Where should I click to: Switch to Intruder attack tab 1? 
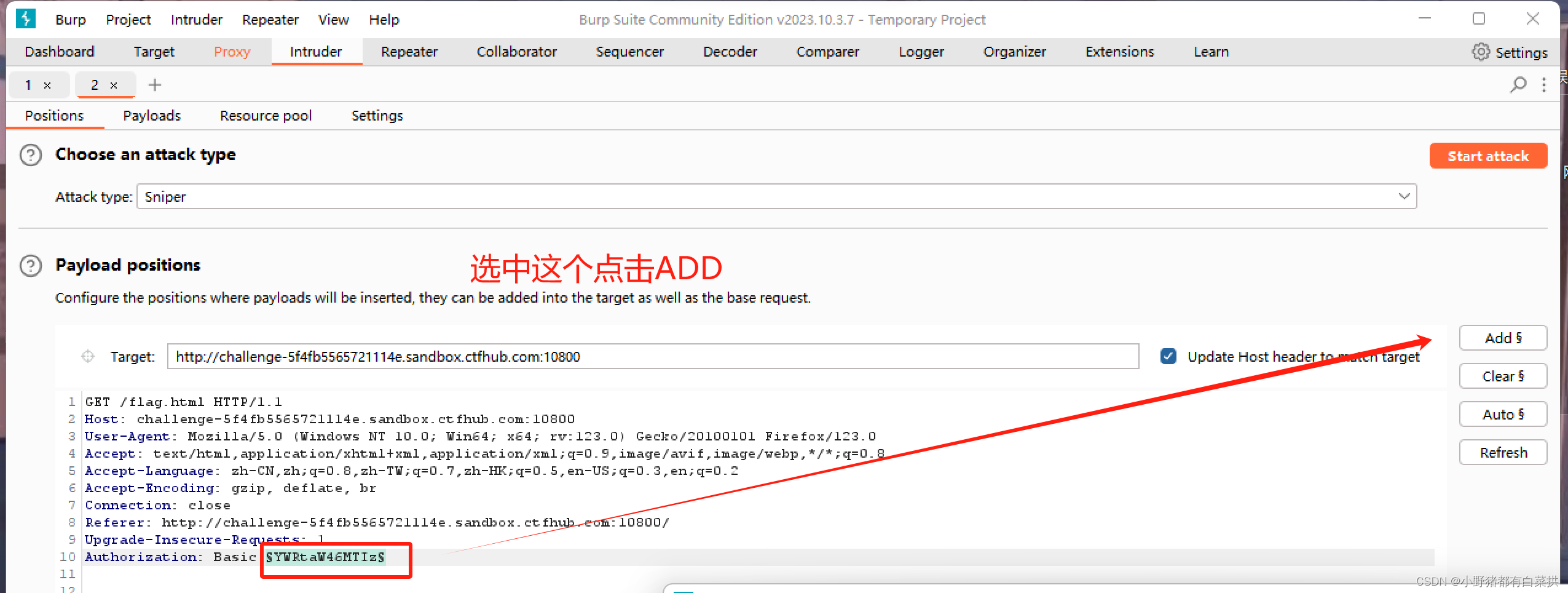28,85
